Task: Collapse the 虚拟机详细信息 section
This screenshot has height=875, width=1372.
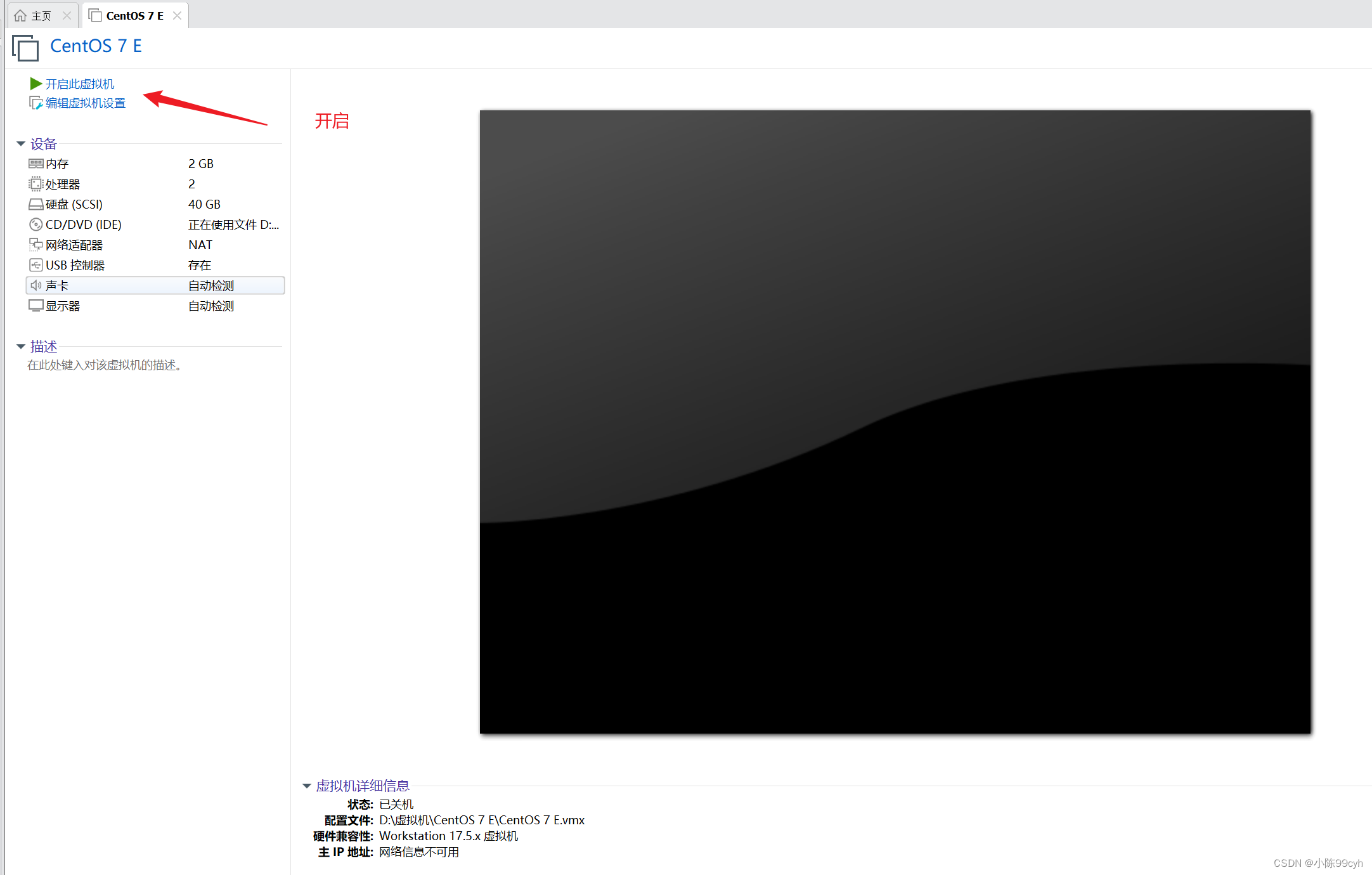Action: tap(307, 786)
